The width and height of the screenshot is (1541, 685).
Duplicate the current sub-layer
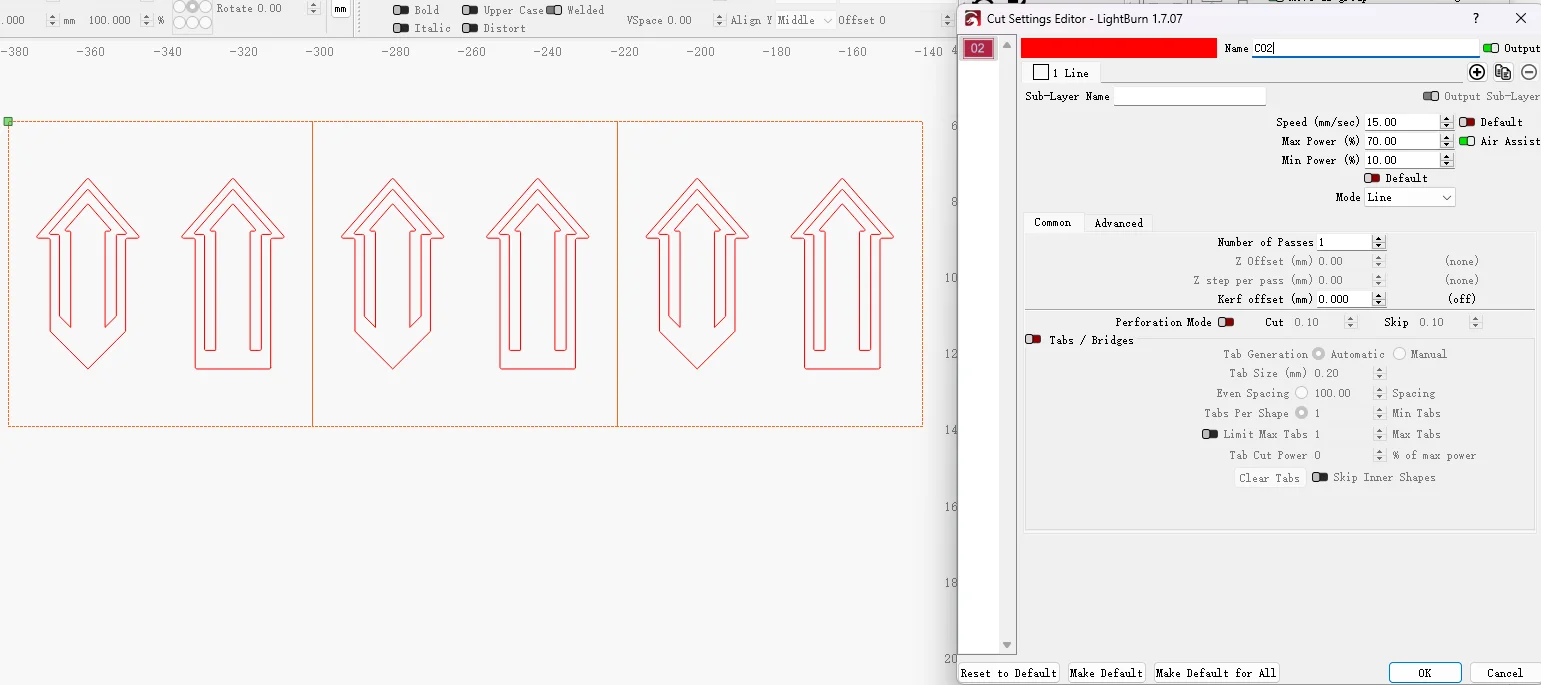tap(1503, 72)
